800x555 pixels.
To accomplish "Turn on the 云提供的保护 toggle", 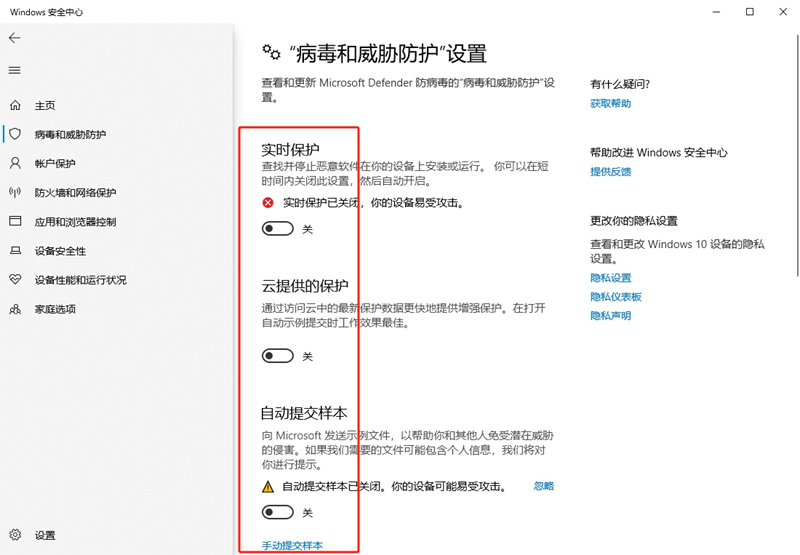I will tap(278, 356).
